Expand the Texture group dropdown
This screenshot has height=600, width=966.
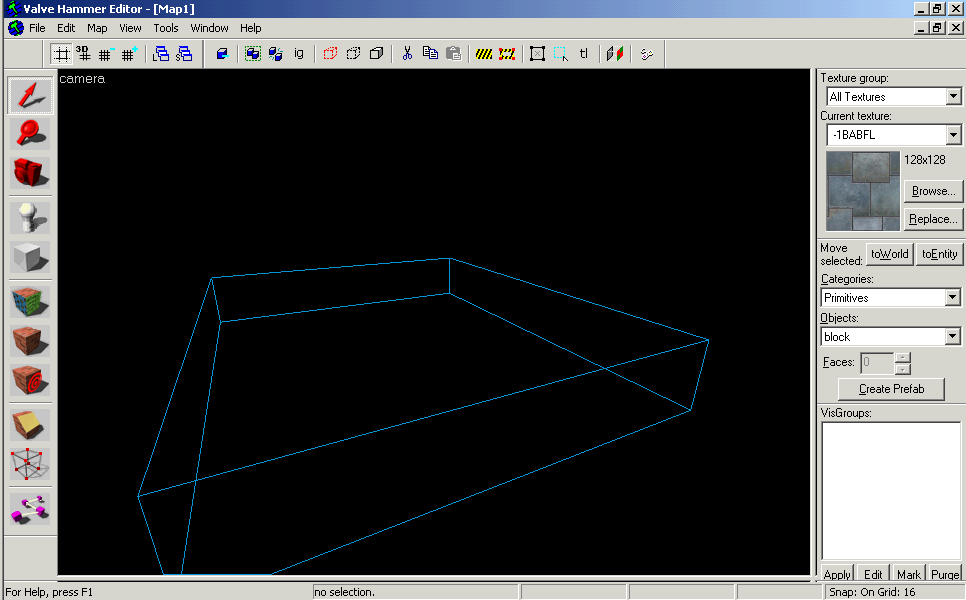pos(953,97)
